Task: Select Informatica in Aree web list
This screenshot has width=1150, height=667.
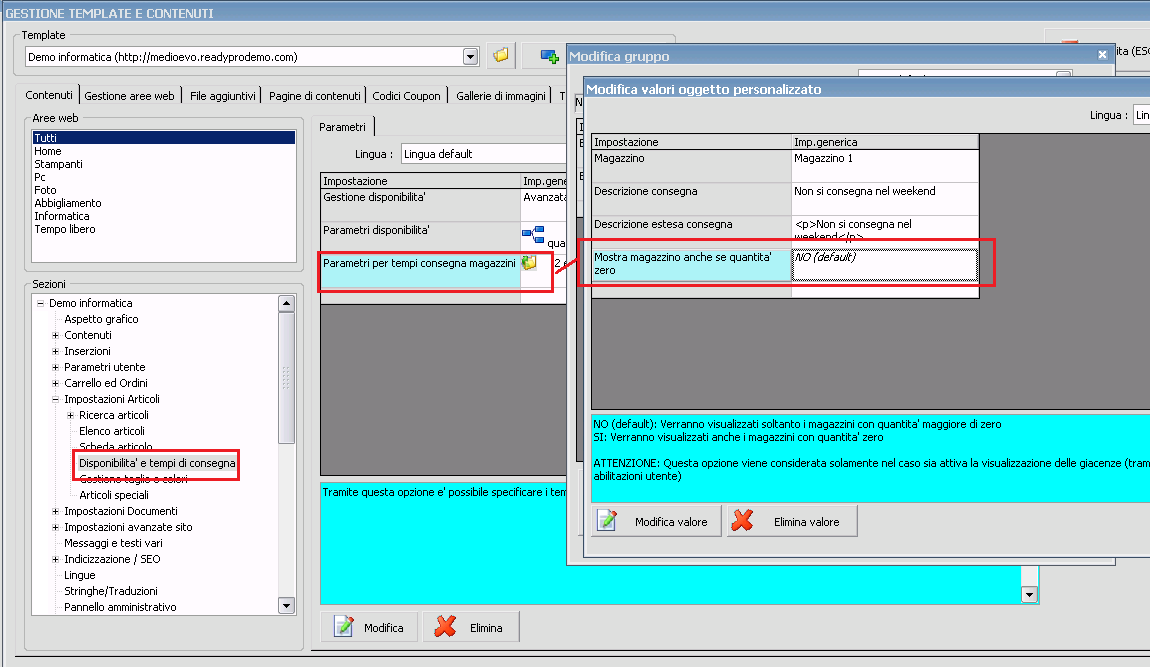Action: coord(164,216)
